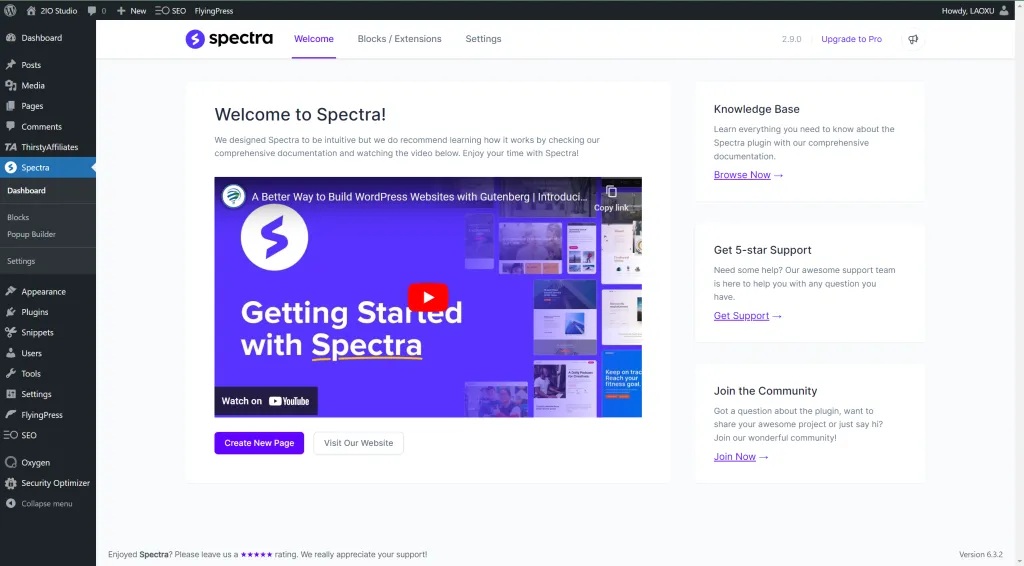This screenshot has height=566, width=1024.
Task: Switch to Blocks / Extensions tab
Action: pyautogui.click(x=399, y=39)
